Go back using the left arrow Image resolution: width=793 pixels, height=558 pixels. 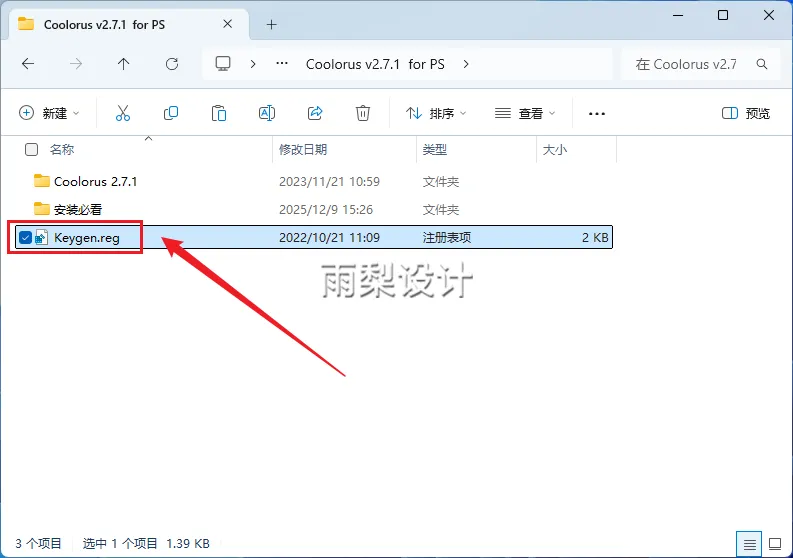[28, 64]
